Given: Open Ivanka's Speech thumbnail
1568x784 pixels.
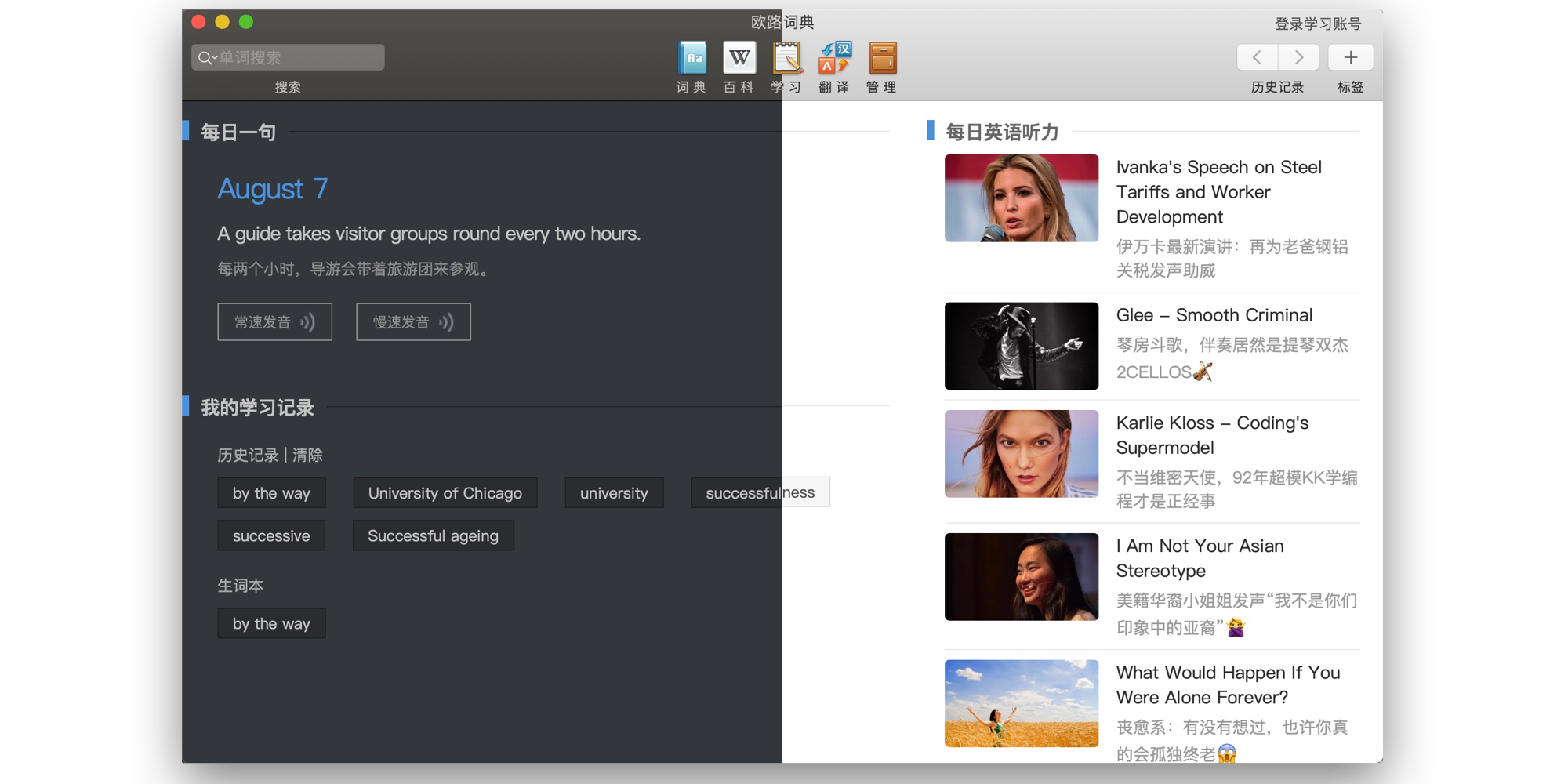Looking at the screenshot, I should [1022, 198].
